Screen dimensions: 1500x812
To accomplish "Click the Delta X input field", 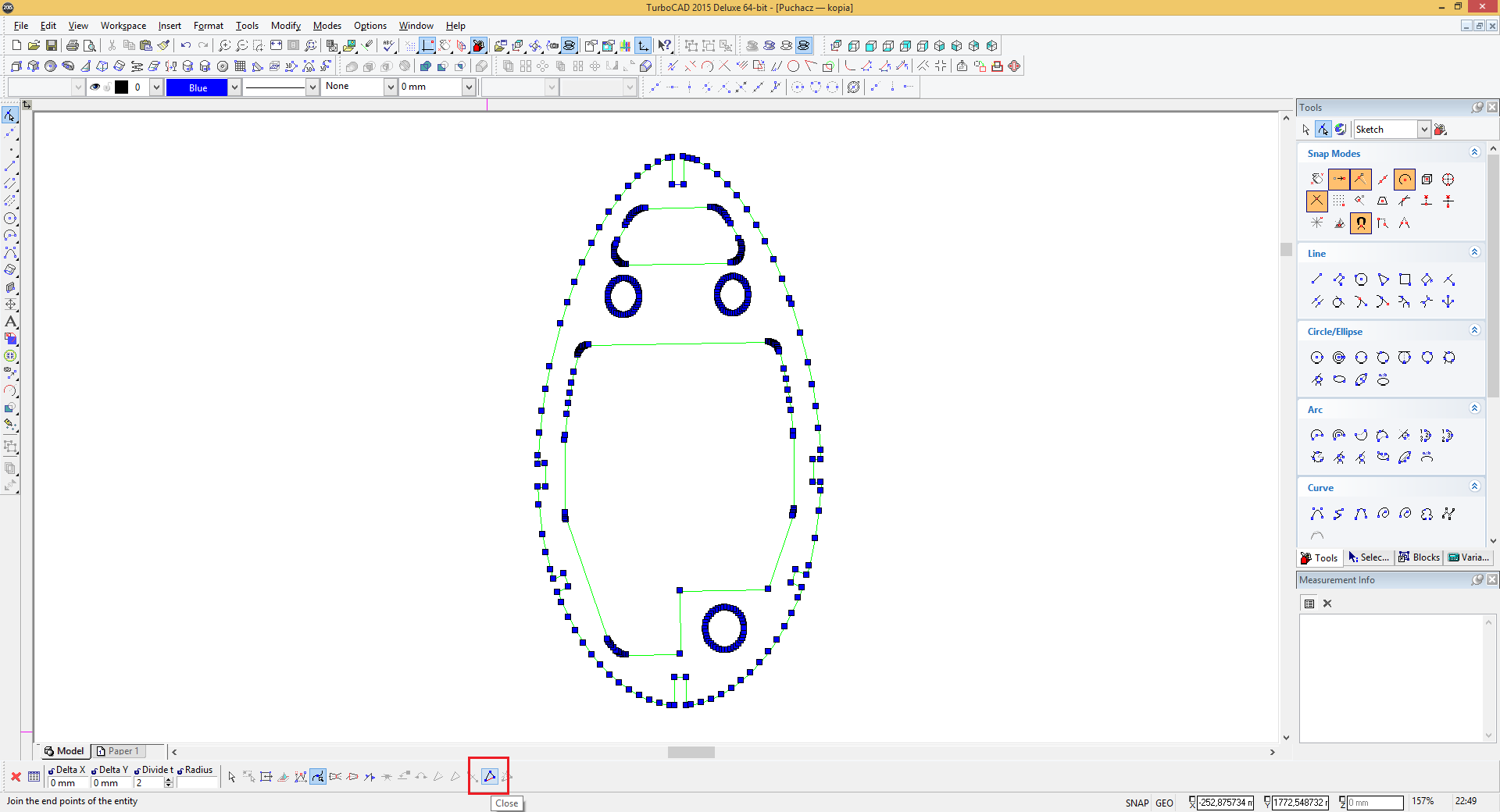I will tap(67, 783).
